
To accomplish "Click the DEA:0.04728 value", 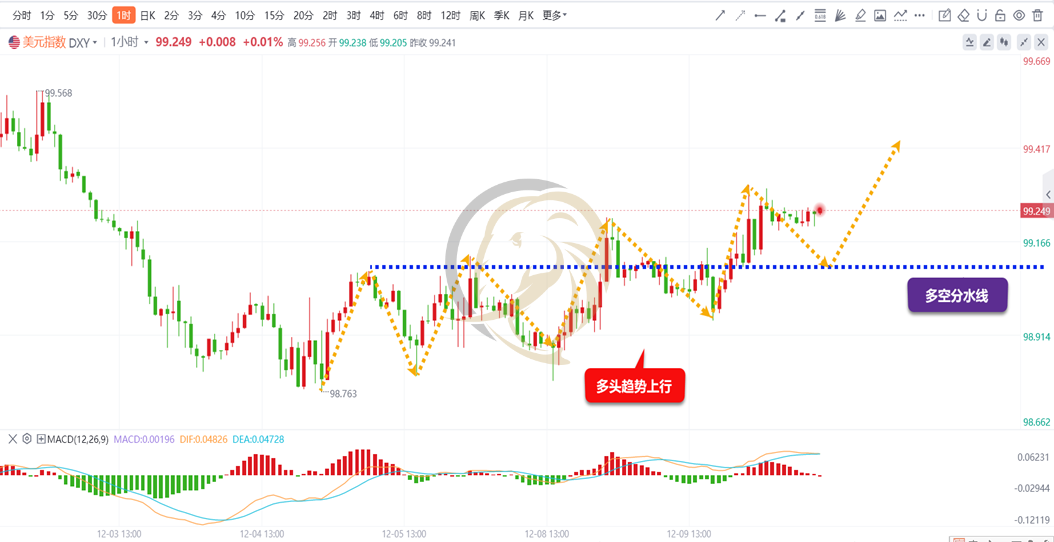I will point(258,439).
